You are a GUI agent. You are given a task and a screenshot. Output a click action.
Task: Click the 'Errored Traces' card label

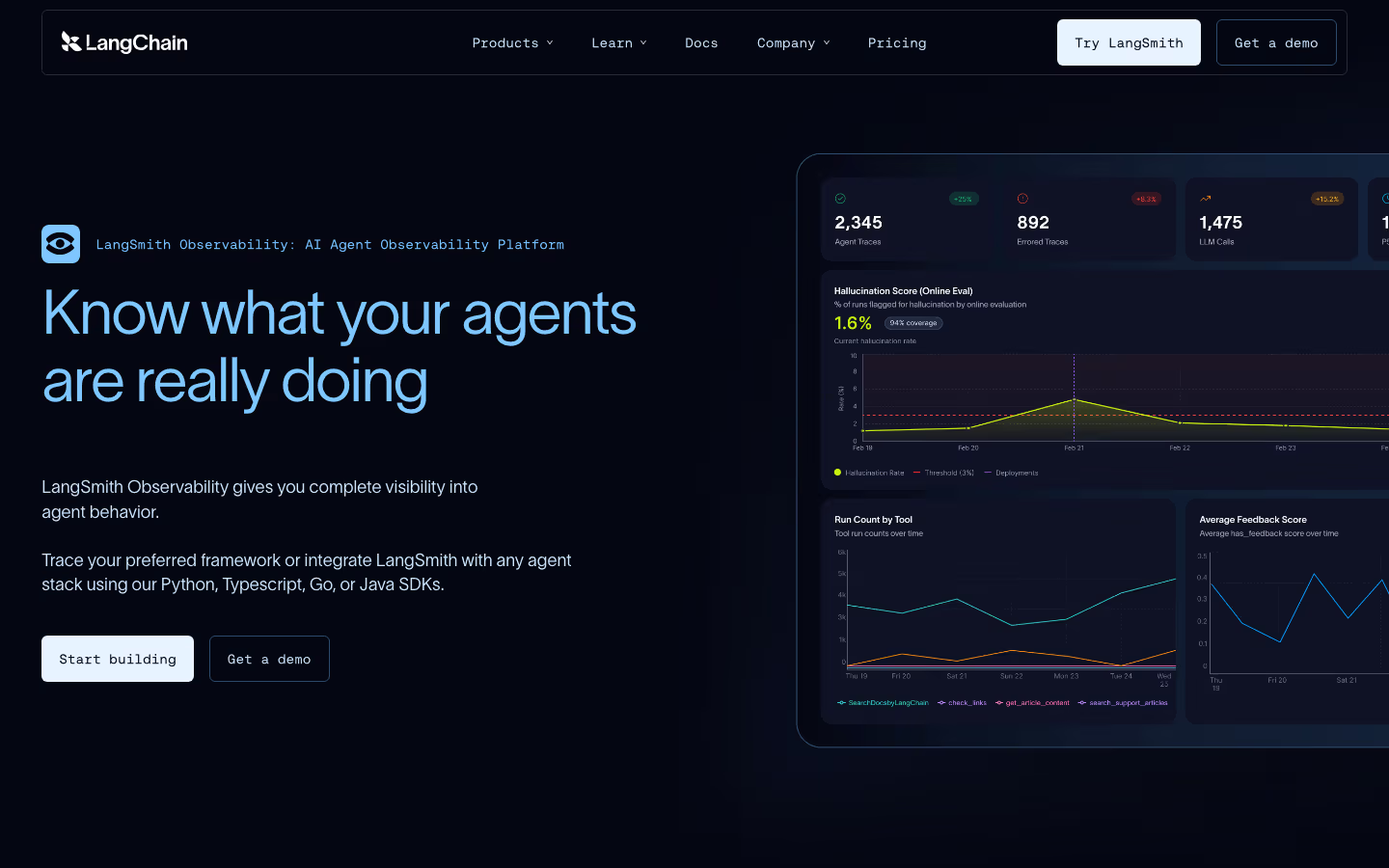1043,242
